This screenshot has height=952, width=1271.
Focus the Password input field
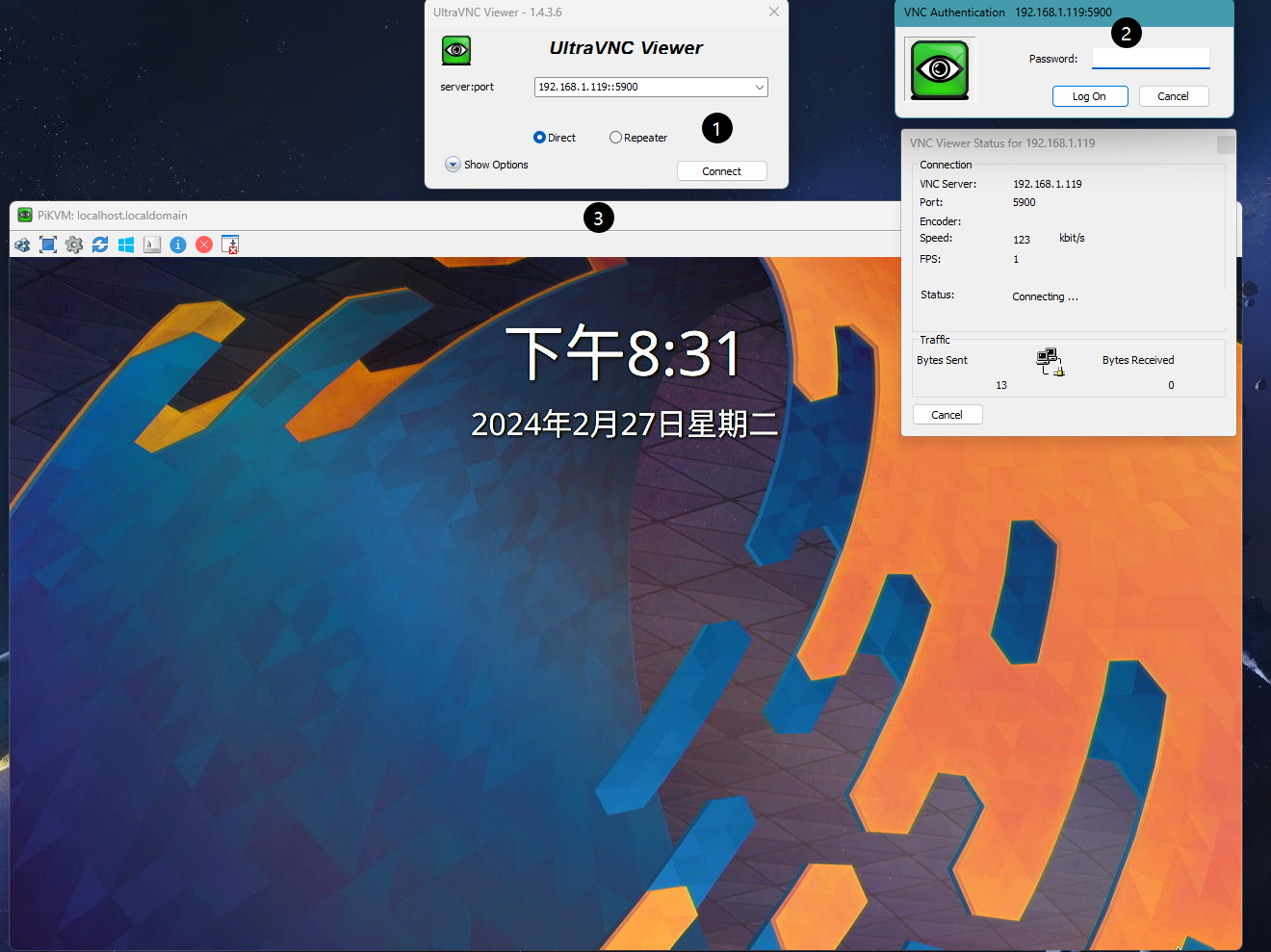(x=1151, y=59)
